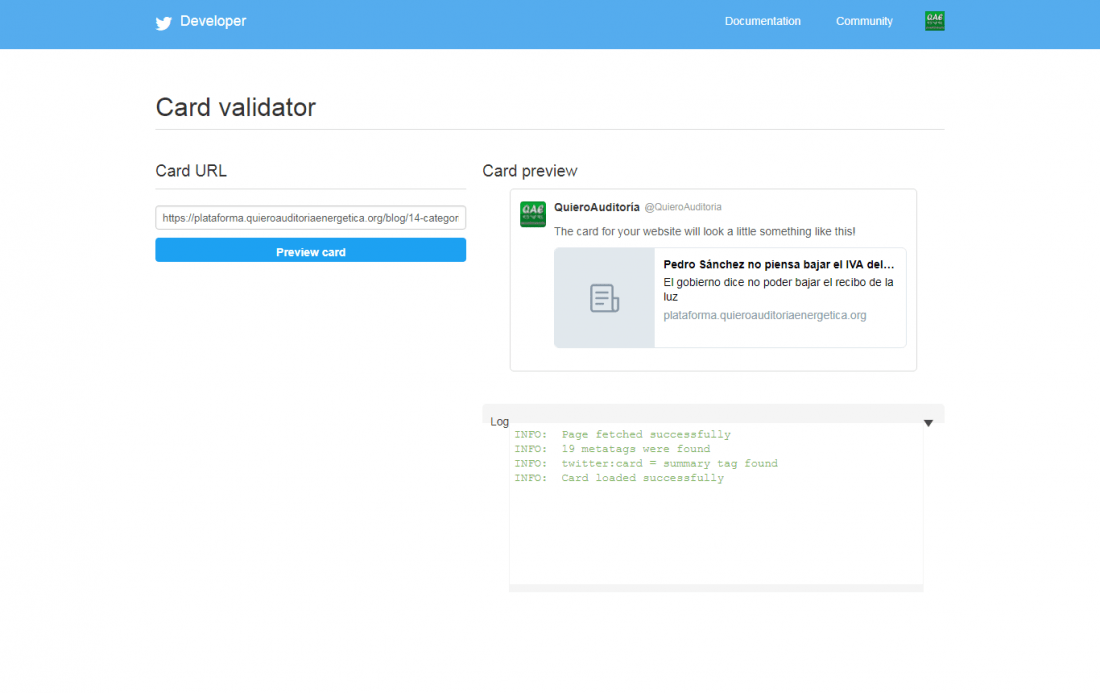The image size is (1100, 693).
Task: Click the Preview card button
Action: (311, 250)
